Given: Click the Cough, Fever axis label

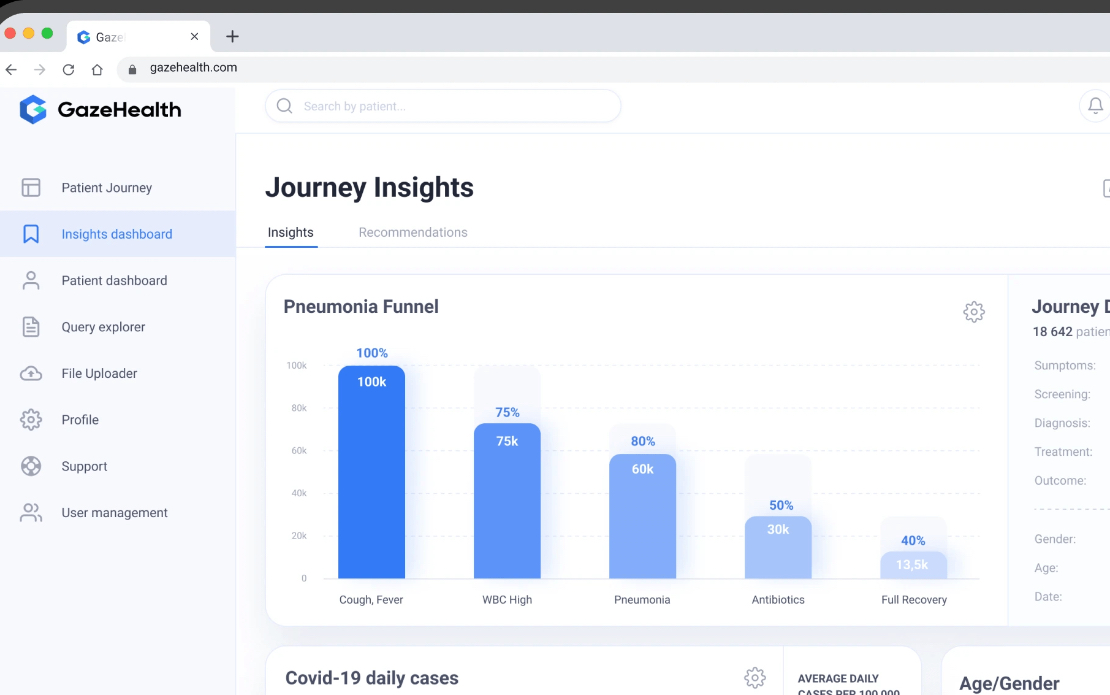Looking at the screenshot, I should [371, 599].
